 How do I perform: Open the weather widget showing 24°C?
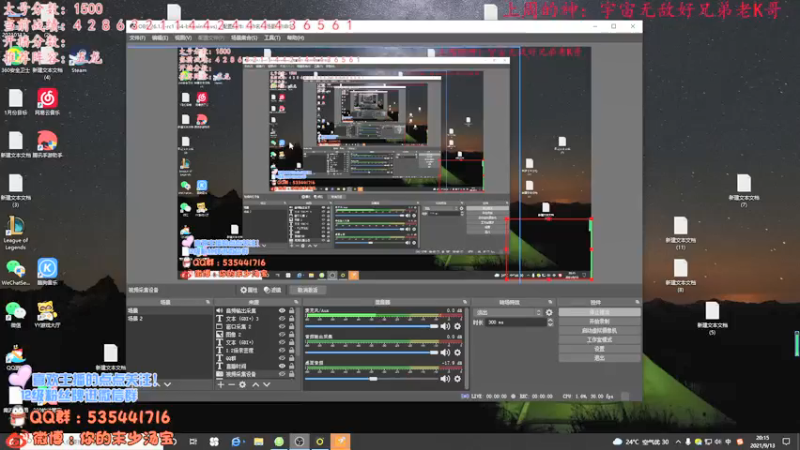(641, 442)
